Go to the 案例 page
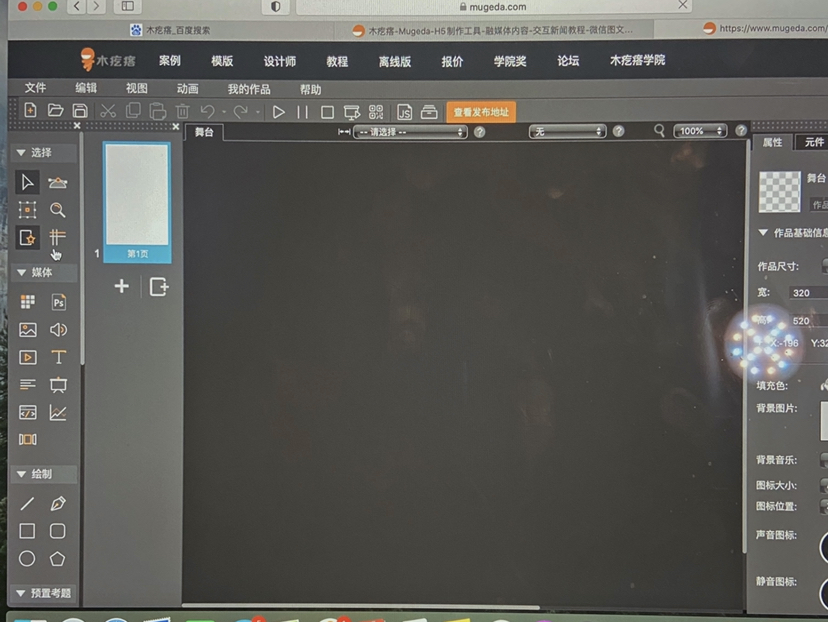Viewport: 828px width, 622px height. pos(170,61)
